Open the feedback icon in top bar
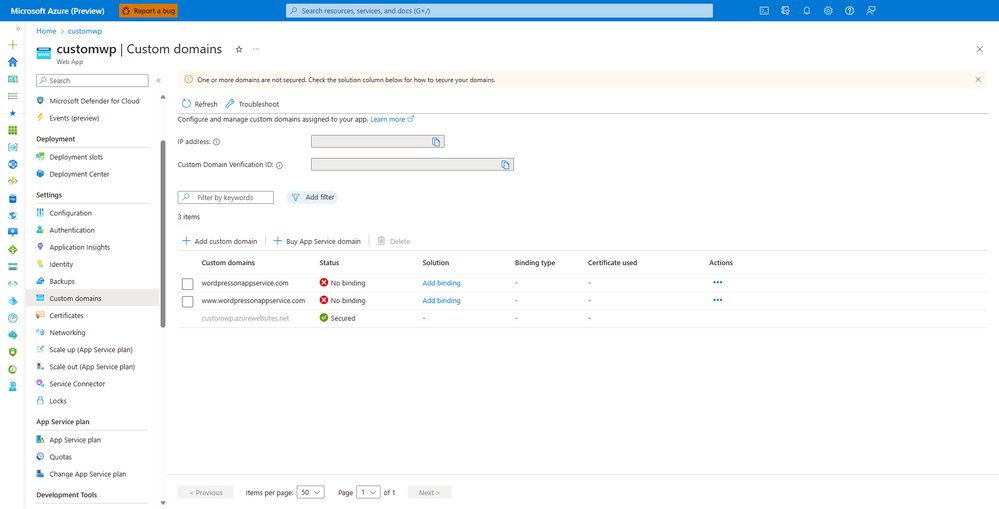Image resolution: width=999 pixels, height=509 pixels. 871,11
